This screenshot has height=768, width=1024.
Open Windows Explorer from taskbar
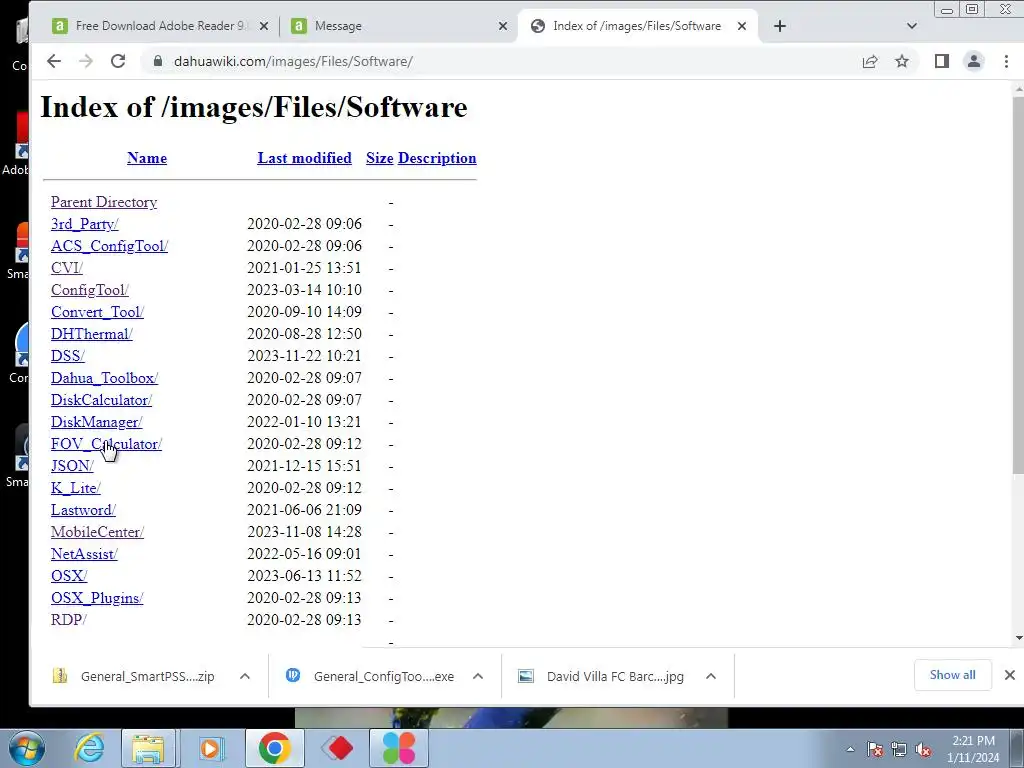(149, 748)
